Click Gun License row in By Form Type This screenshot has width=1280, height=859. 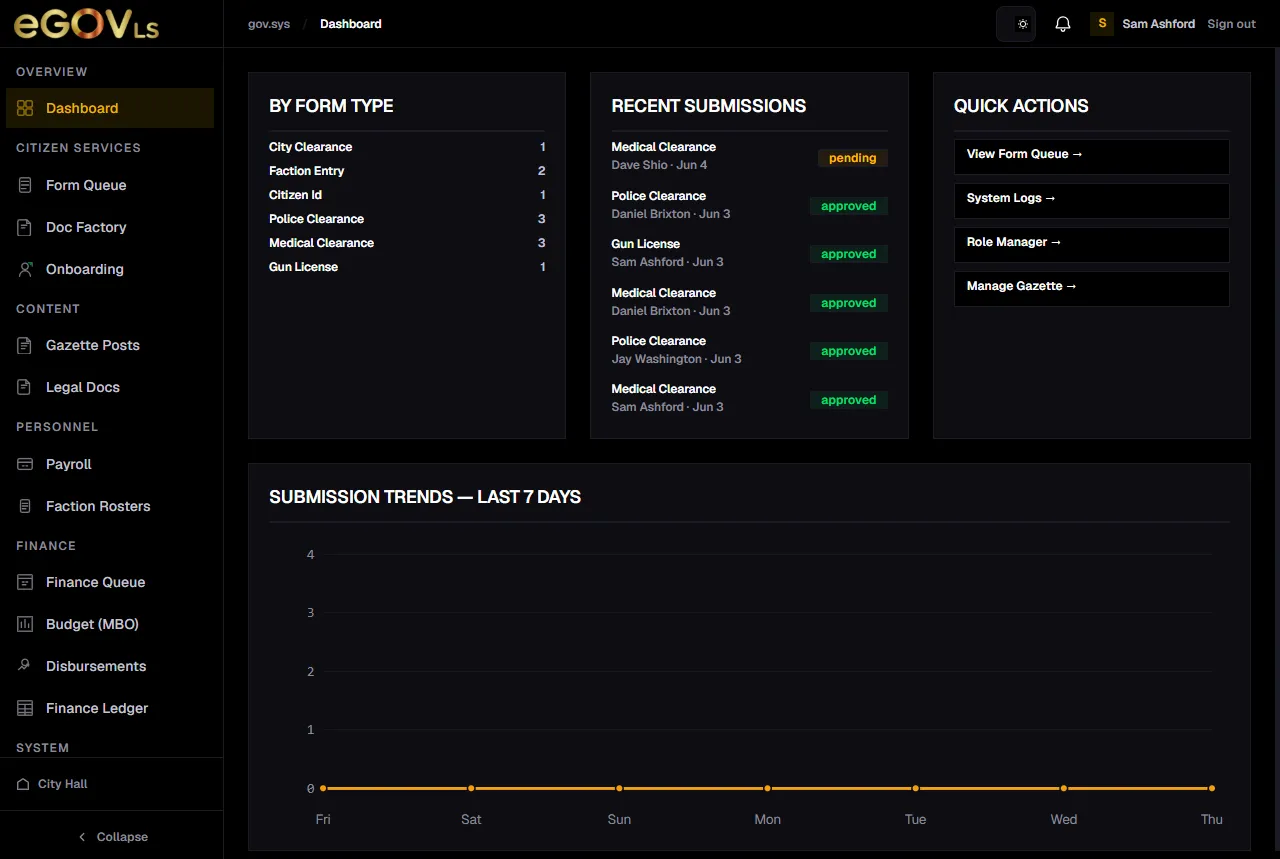pyautogui.click(x=407, y=267)
